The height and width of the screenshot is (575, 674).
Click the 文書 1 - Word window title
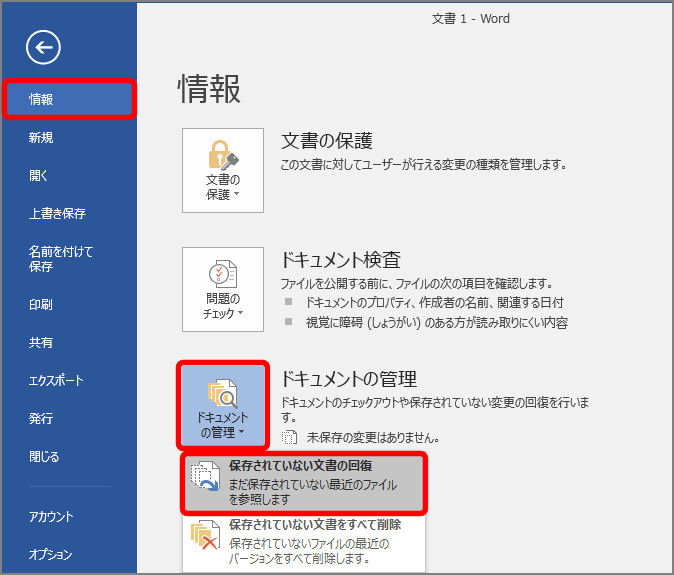[471, 19]
